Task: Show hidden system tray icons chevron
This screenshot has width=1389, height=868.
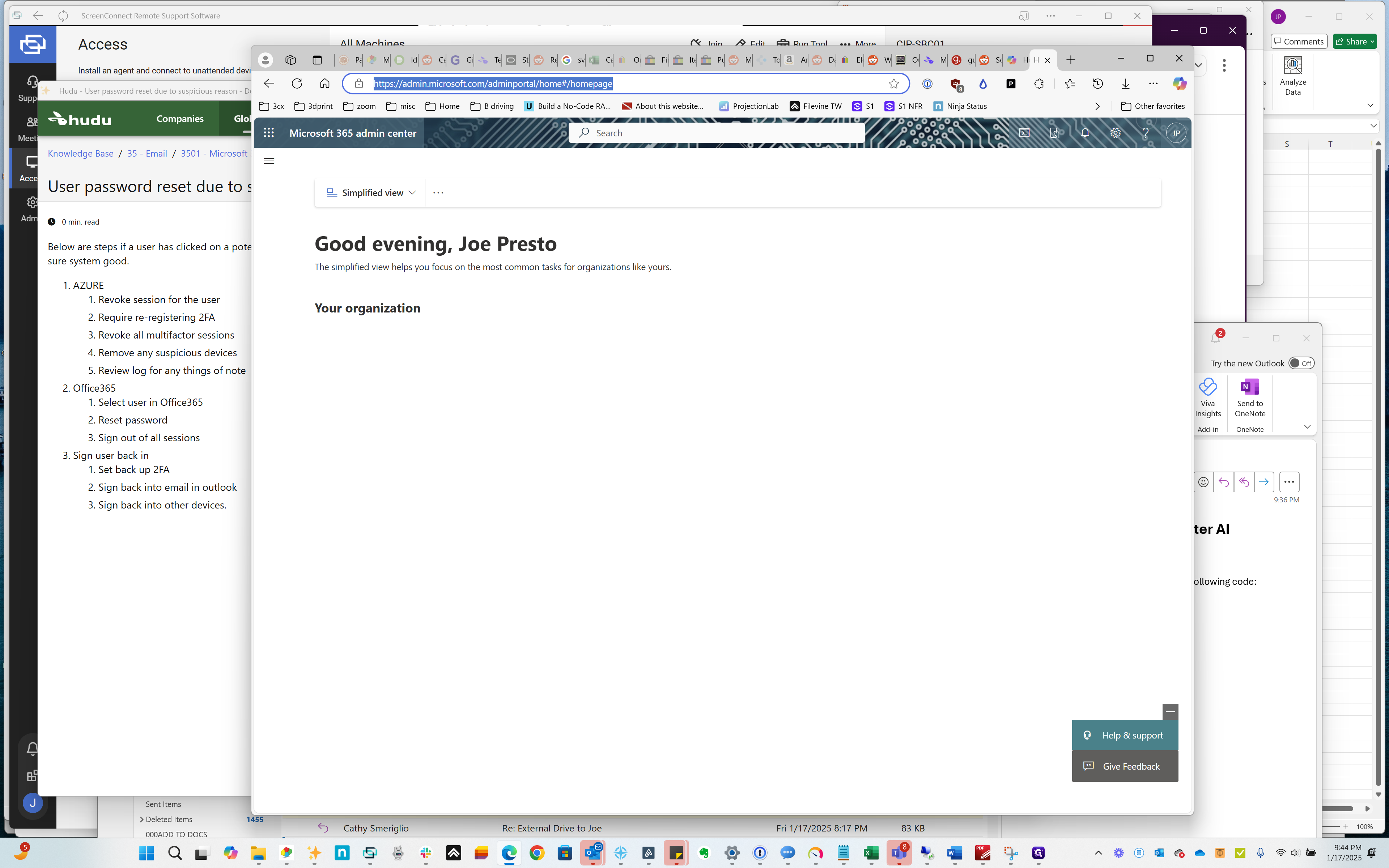Action: 1099,853
